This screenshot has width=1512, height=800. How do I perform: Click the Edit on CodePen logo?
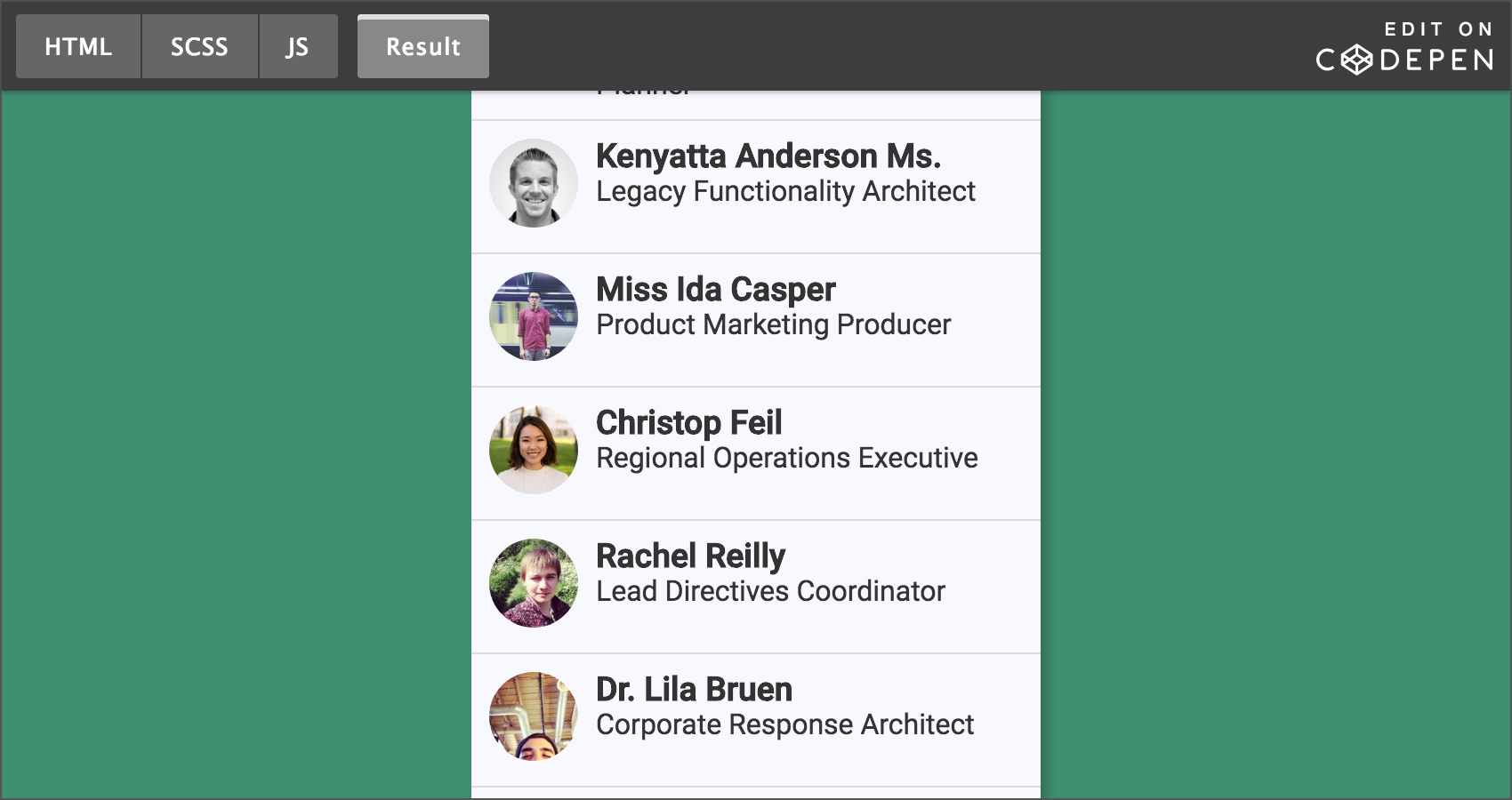pyautogui.click(x=1404, y=48)
